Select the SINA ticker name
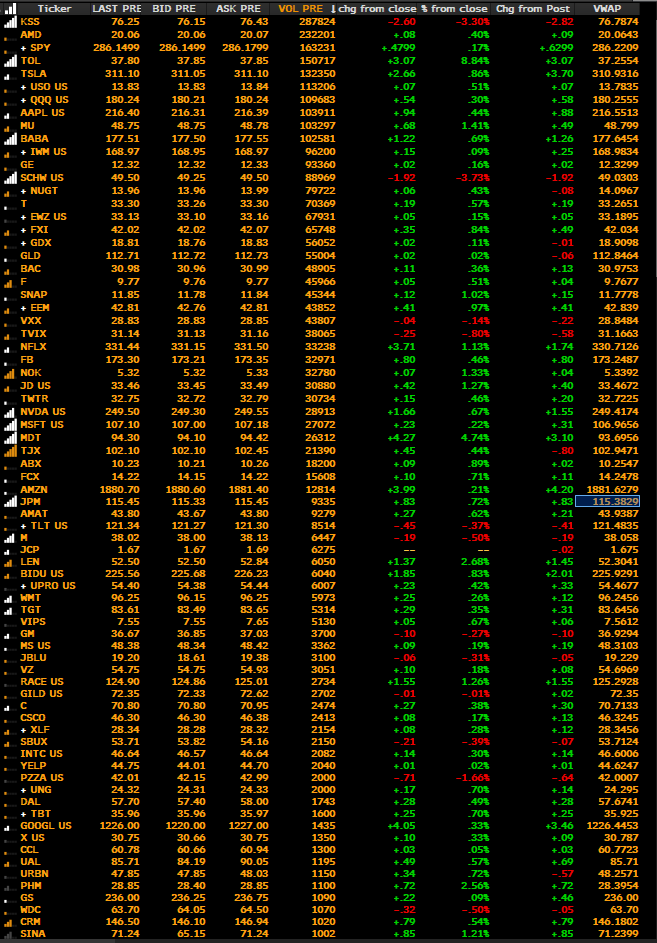 (34, 933)
